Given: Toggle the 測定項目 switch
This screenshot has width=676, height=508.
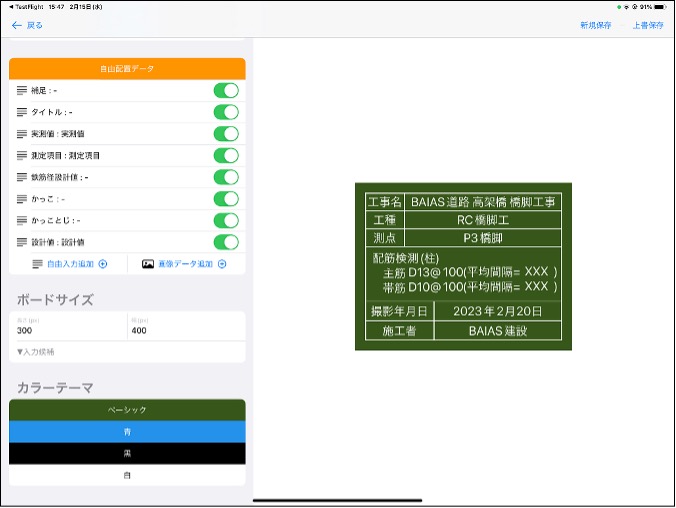Looking at the screenshot, I should 226,155.
